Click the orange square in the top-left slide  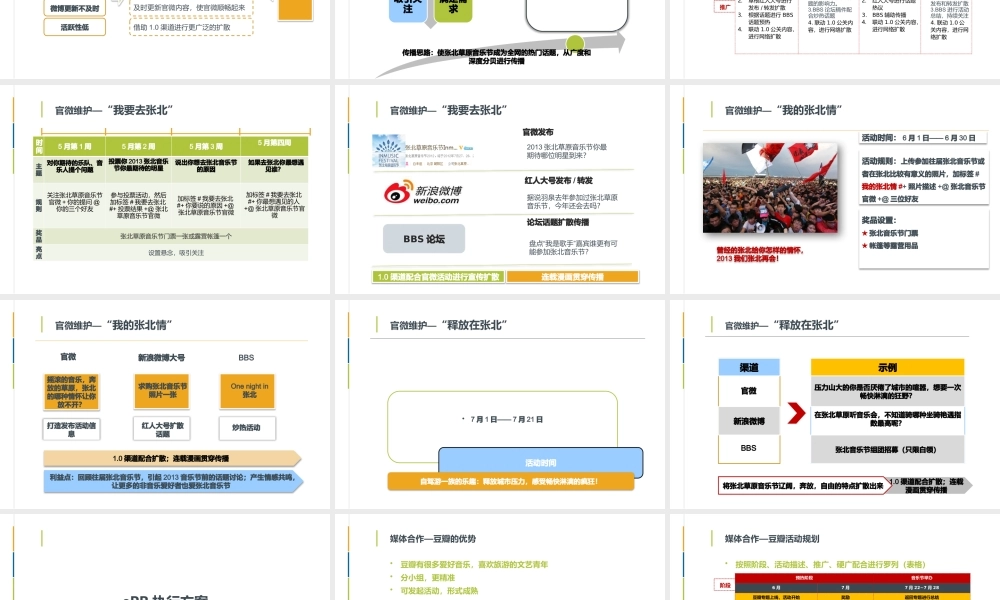click(295, 10)
